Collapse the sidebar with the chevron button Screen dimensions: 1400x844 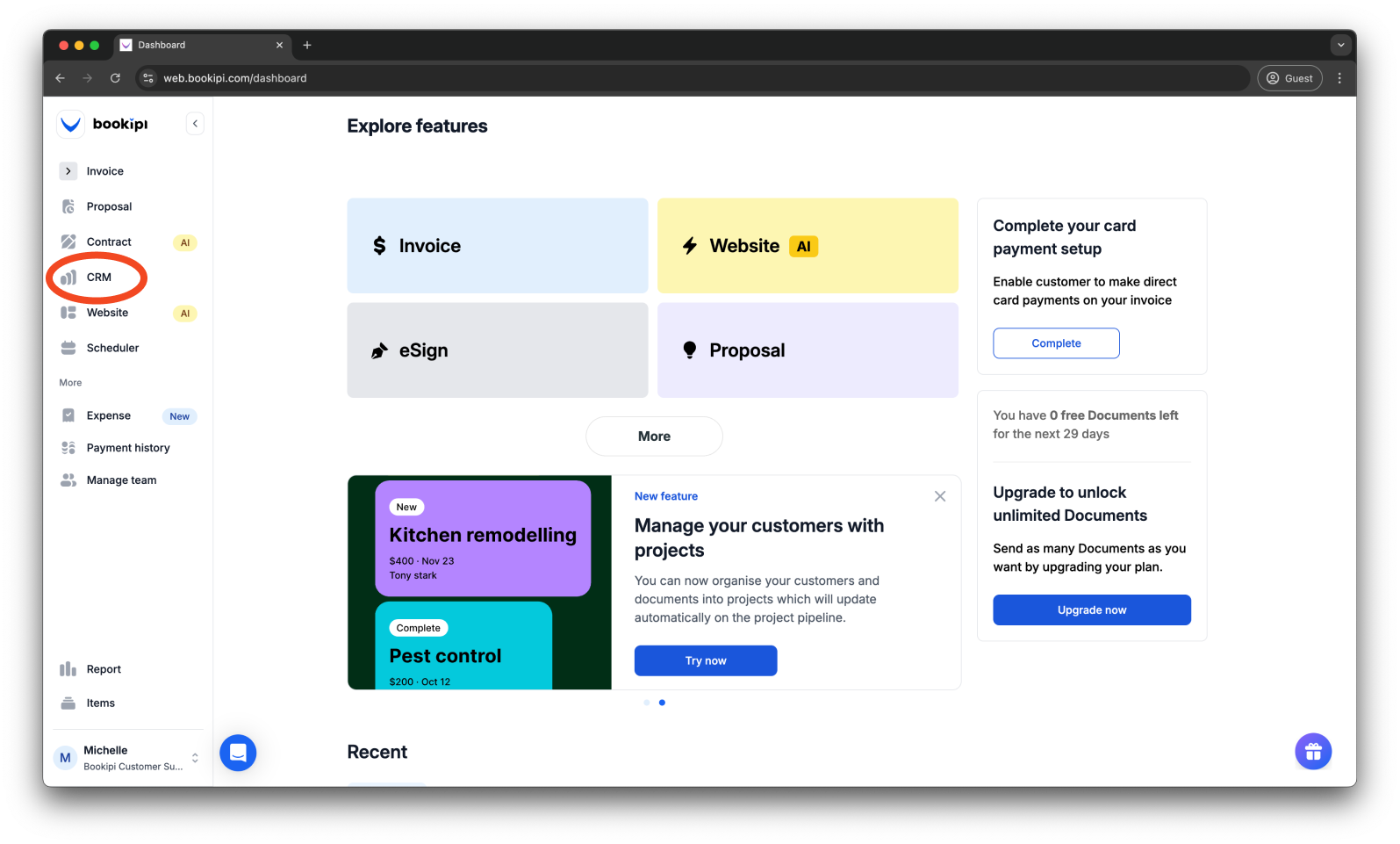click(x=195, y=124)
